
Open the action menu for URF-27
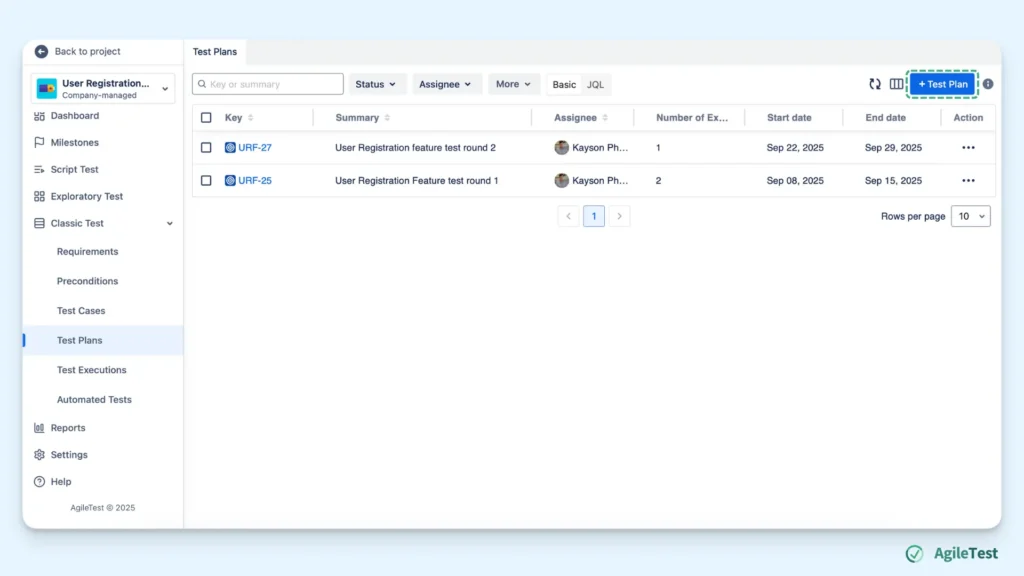pyautogui.click(x=968, y=148)
